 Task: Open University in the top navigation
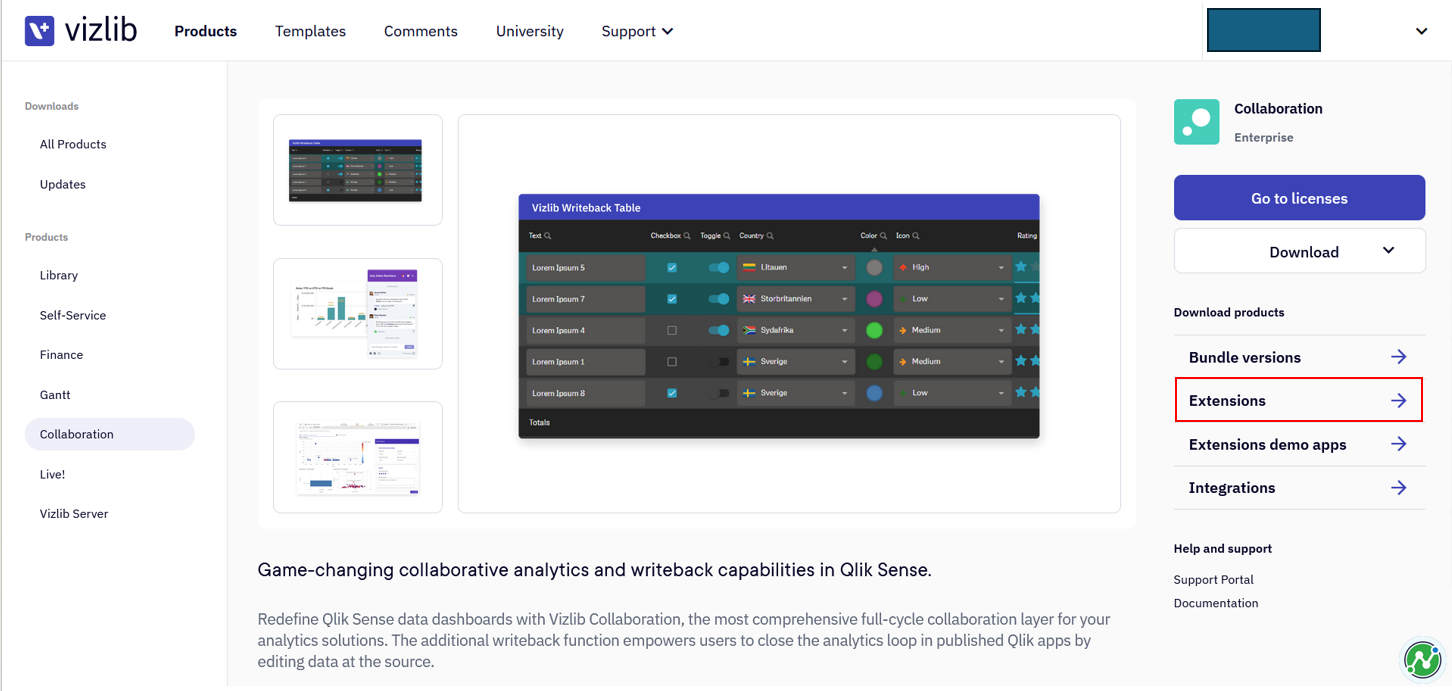530,31
